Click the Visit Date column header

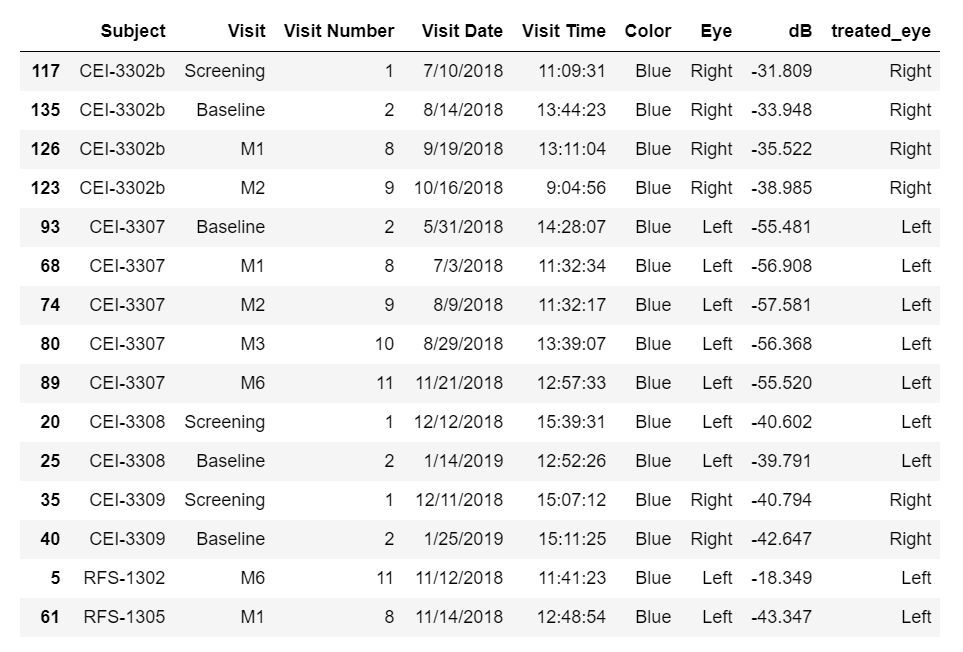[x=462, y=31]
